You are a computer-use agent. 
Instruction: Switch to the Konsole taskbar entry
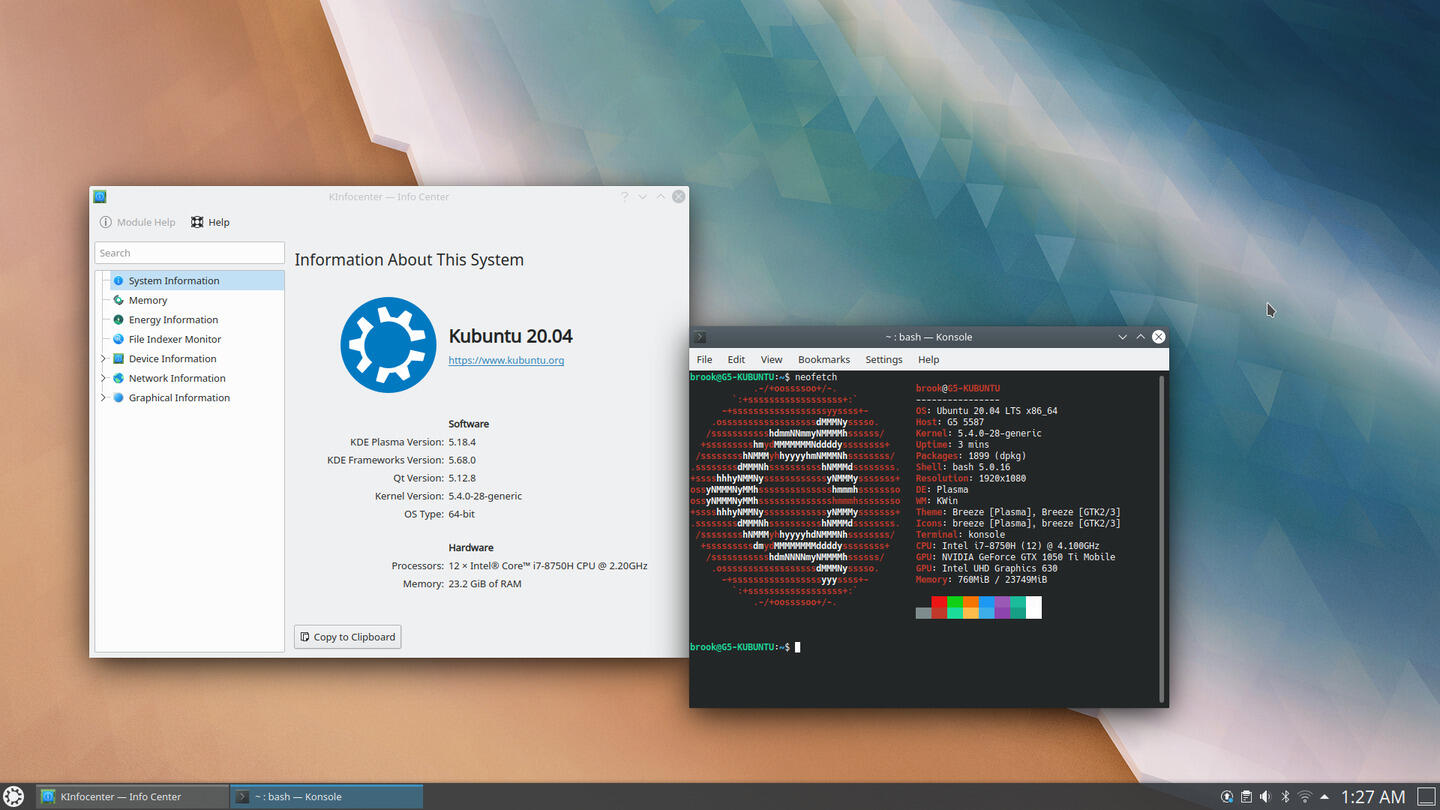pyautogui.click(x=326, y=797)
